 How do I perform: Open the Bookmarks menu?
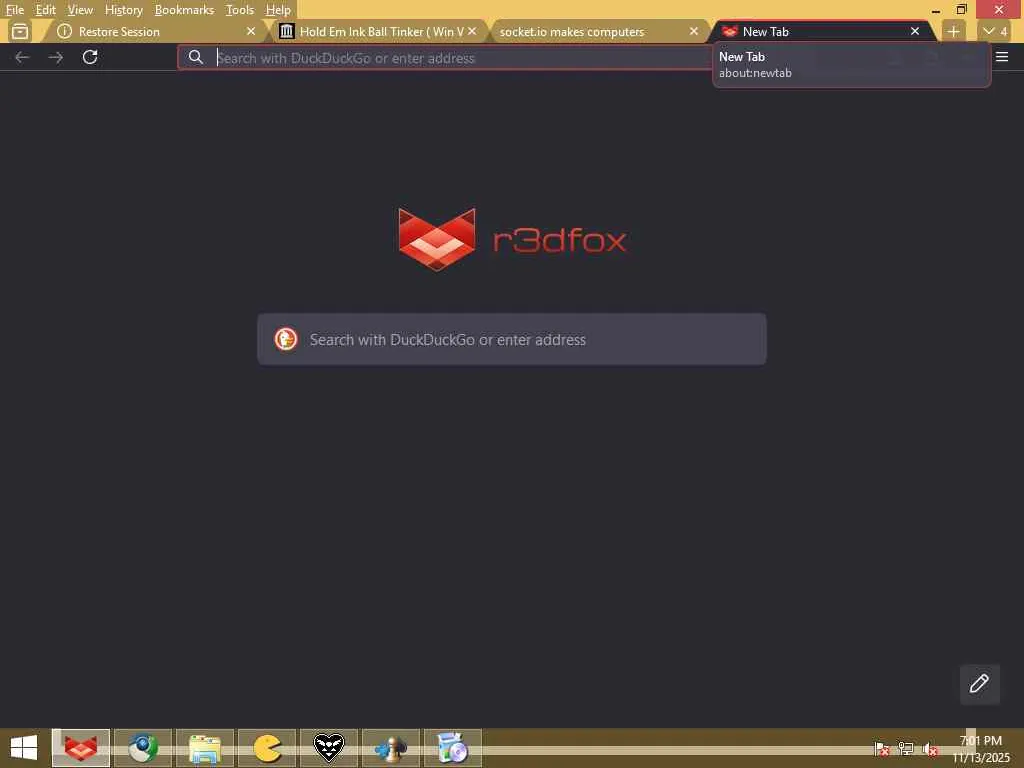click(x=184, y=10)
